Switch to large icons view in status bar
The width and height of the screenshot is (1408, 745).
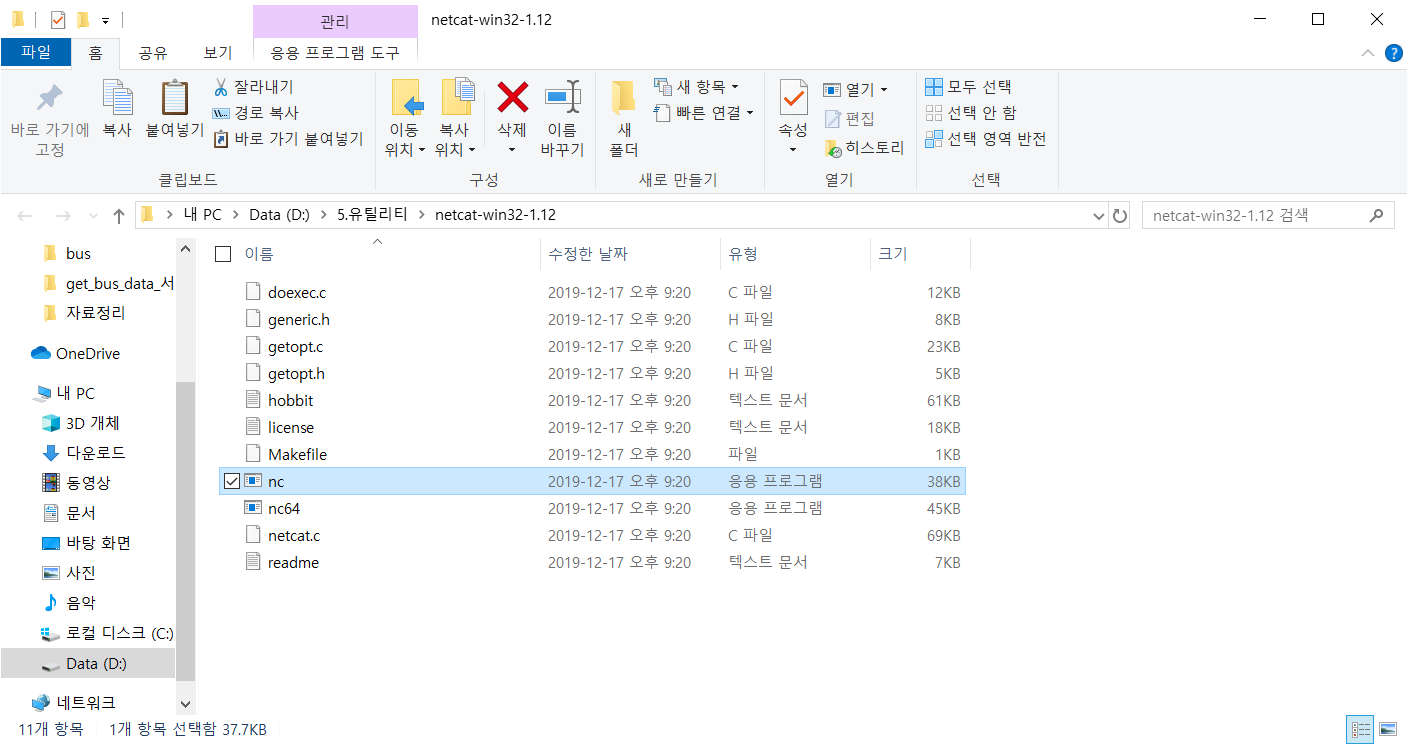[x=1387, y=729]
